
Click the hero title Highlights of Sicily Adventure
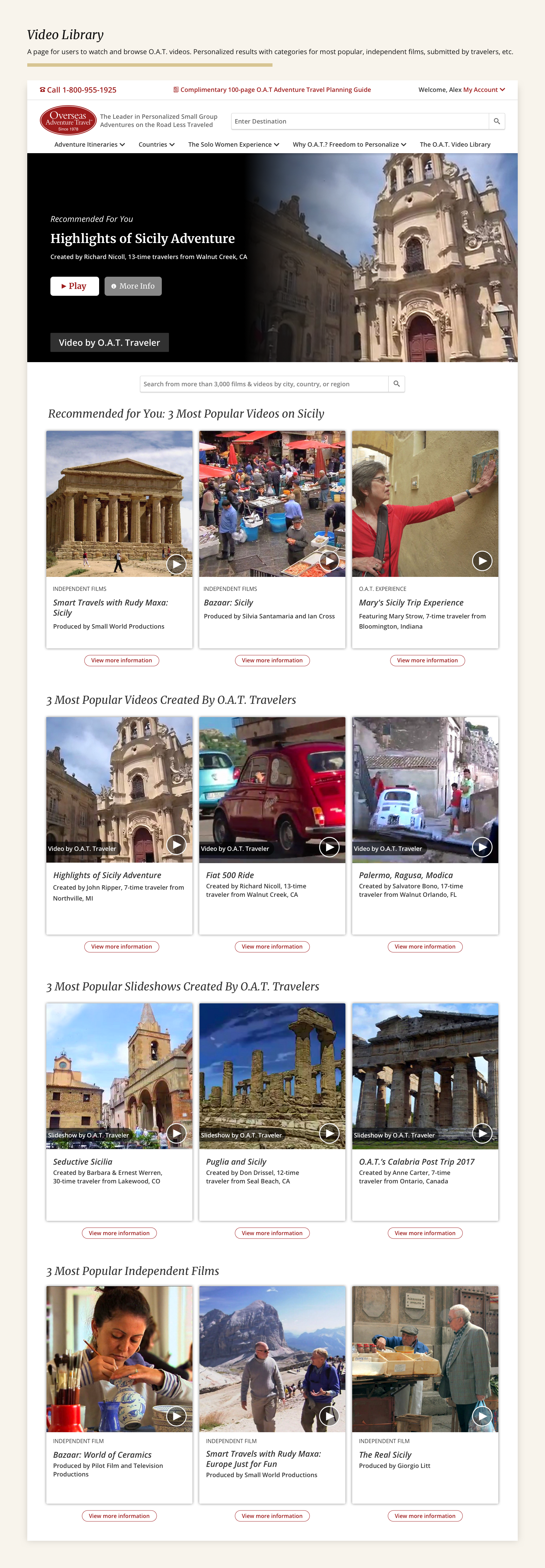[142, 239]
